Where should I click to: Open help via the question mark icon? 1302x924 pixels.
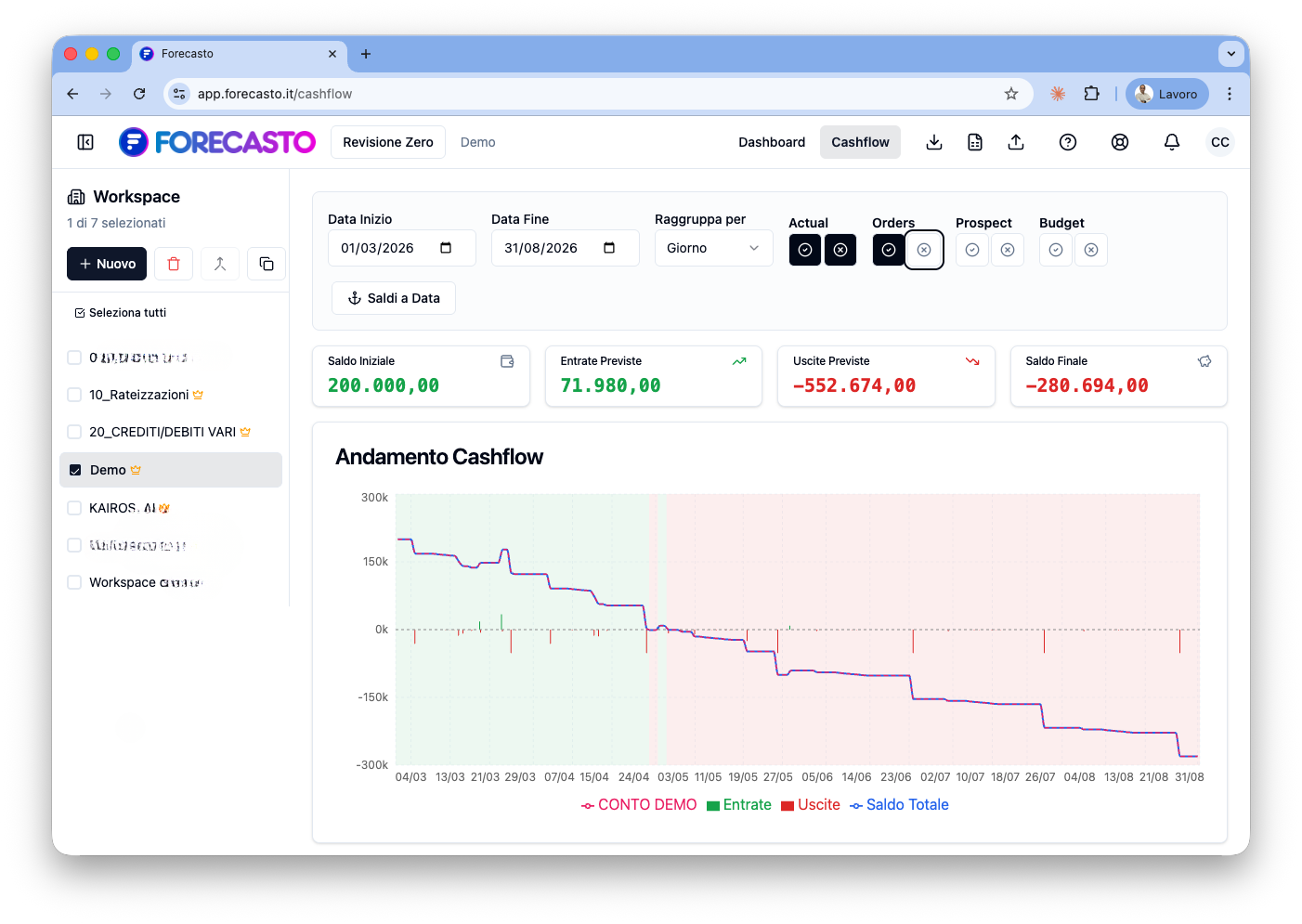coord(1067,142)
